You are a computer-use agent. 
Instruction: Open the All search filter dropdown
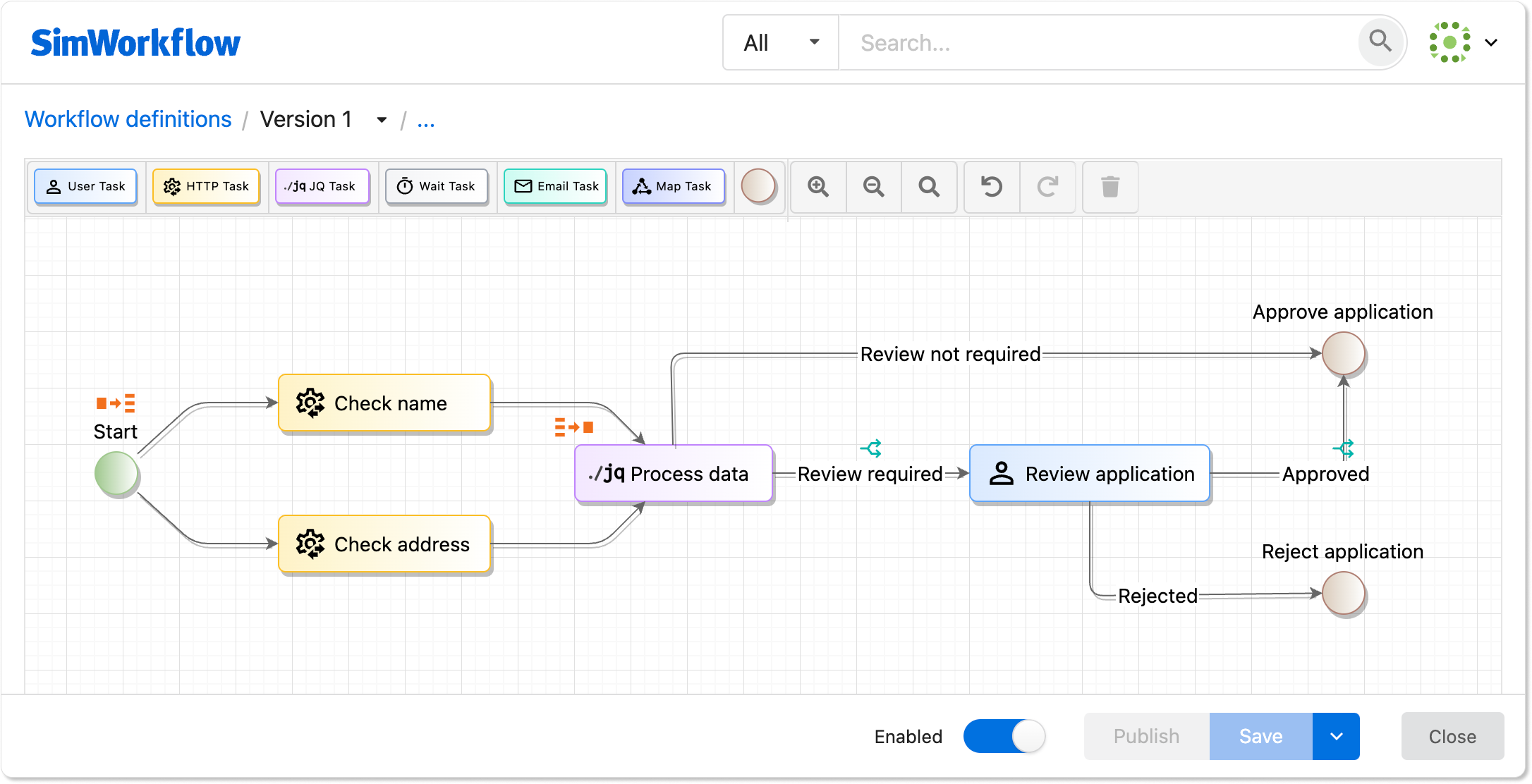click(780, 43)
